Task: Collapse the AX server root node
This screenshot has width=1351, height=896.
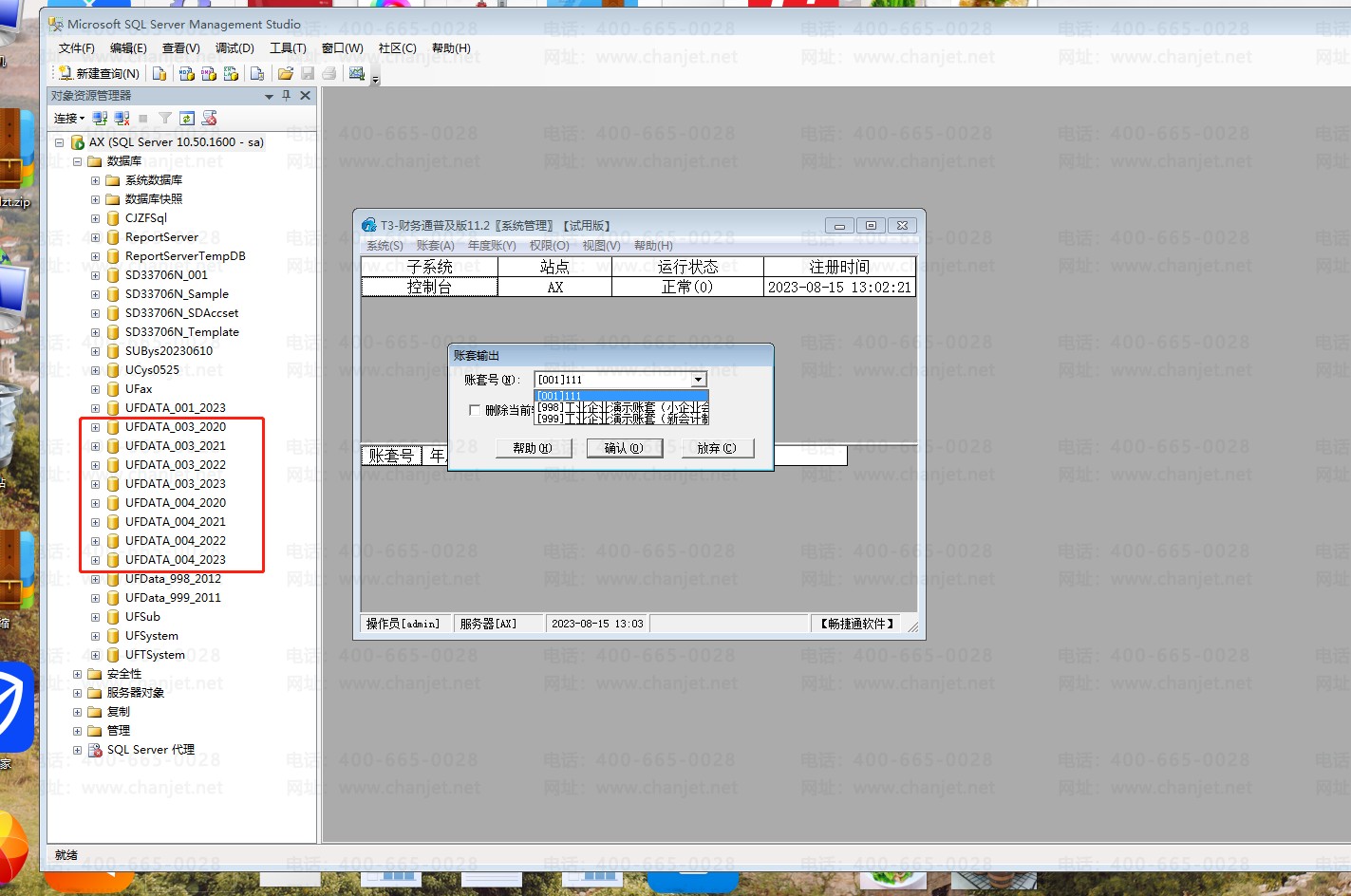Action: 59,142
